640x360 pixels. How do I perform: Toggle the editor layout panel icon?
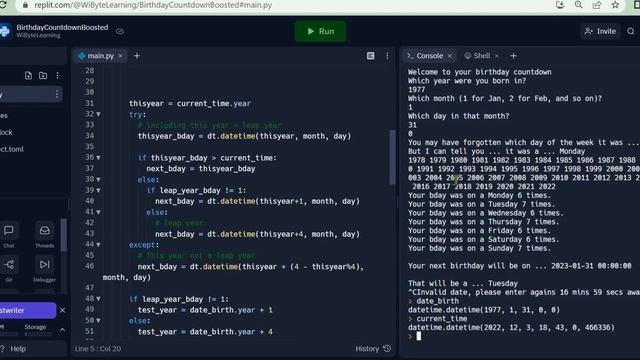(x=371, y=56)
